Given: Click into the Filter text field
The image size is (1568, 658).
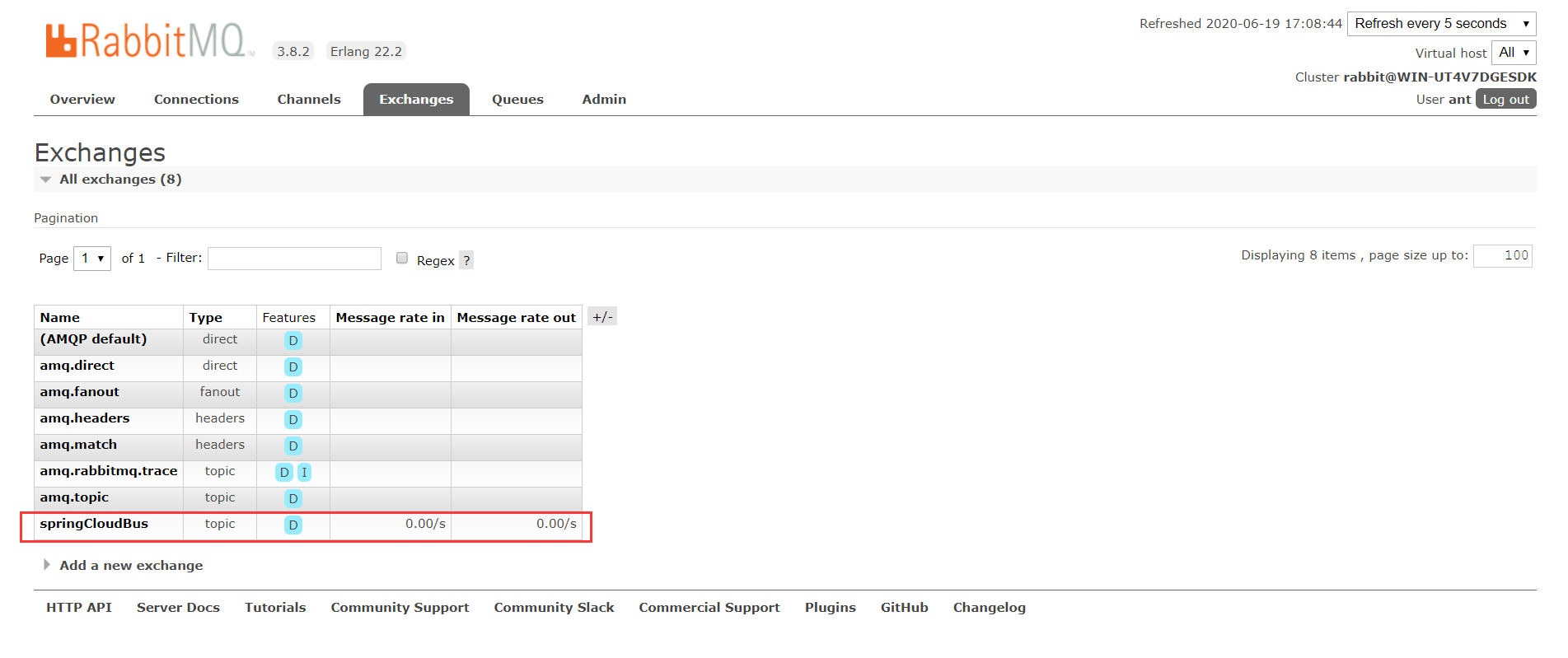Looking at the screenshot, I should [x=294, y=259].
